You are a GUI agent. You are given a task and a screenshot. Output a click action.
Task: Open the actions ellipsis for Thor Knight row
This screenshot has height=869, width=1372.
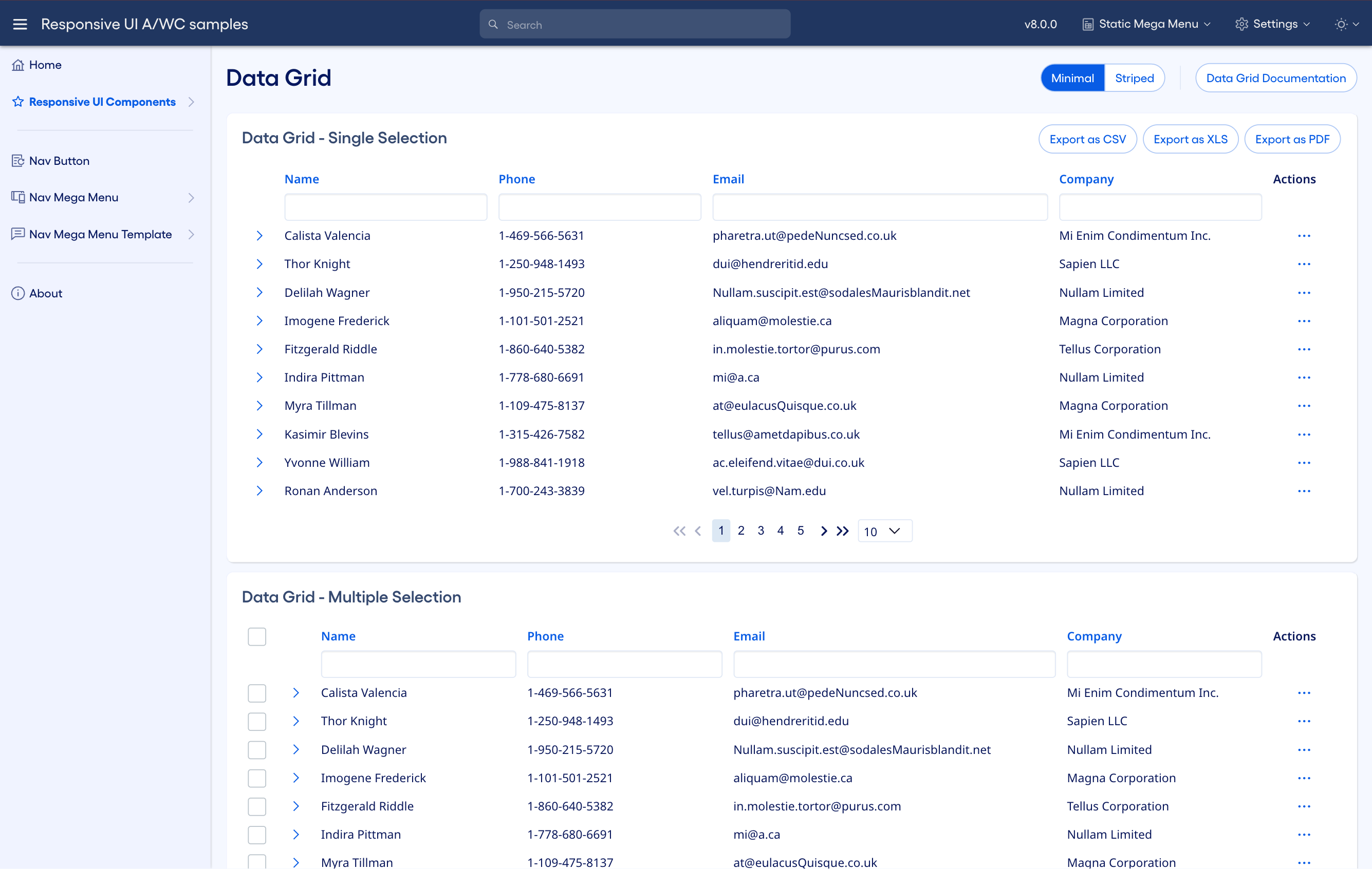[1305, 263]
